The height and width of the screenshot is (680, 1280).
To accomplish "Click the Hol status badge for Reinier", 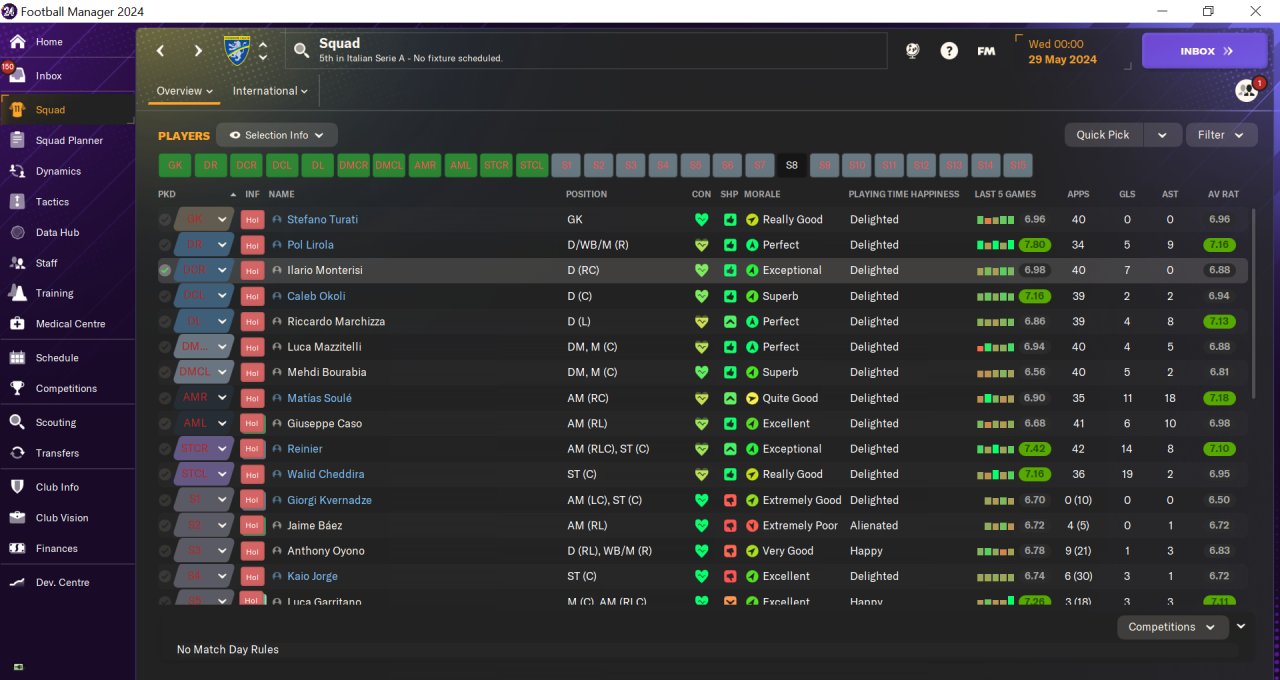I will pyautogui.click(x=252, y=449).
